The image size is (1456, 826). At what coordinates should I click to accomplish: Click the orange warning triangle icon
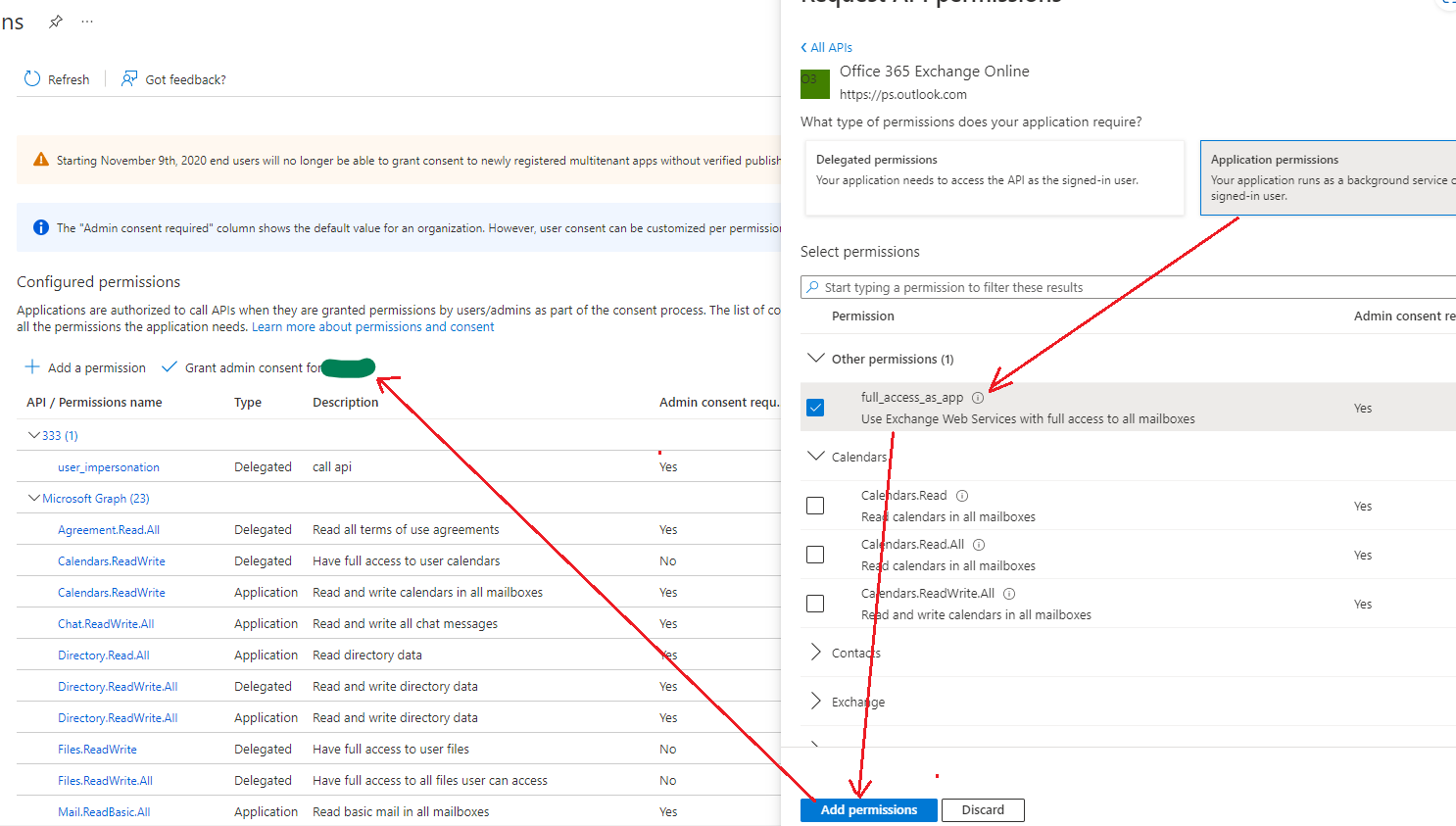pos(41,160)
